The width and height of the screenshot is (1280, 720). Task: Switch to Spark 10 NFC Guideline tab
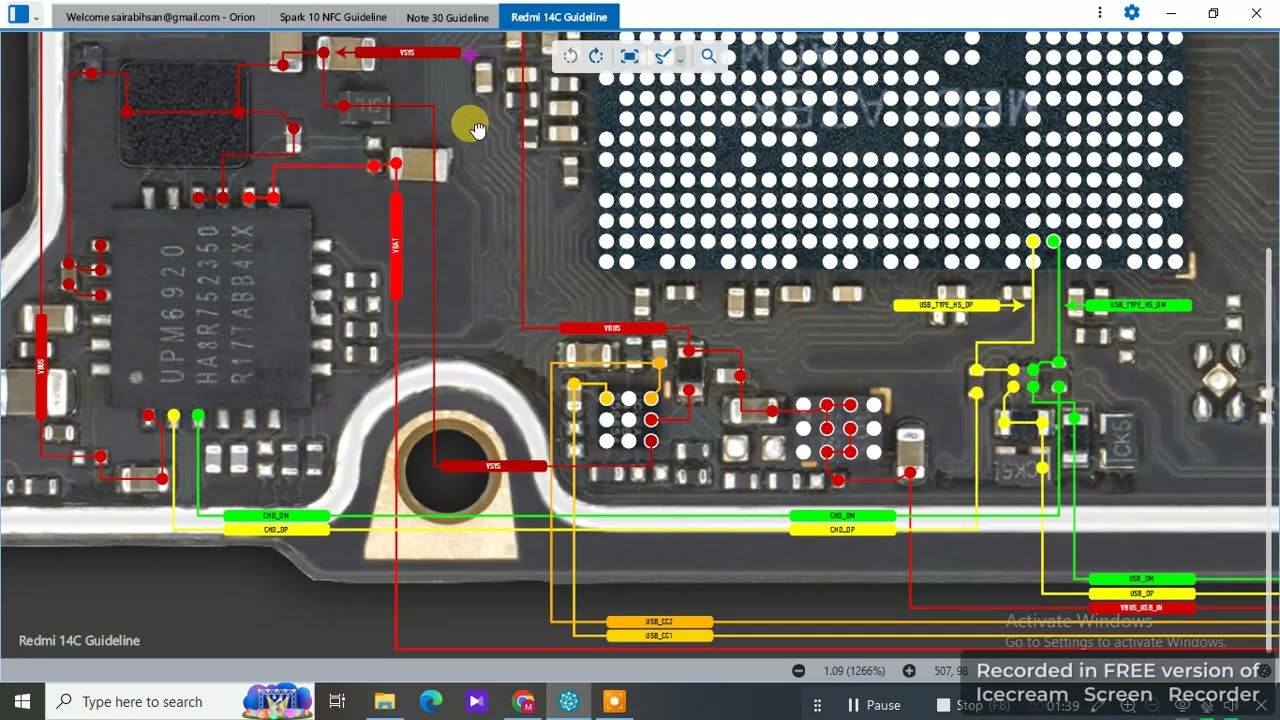tap(333, 17)
